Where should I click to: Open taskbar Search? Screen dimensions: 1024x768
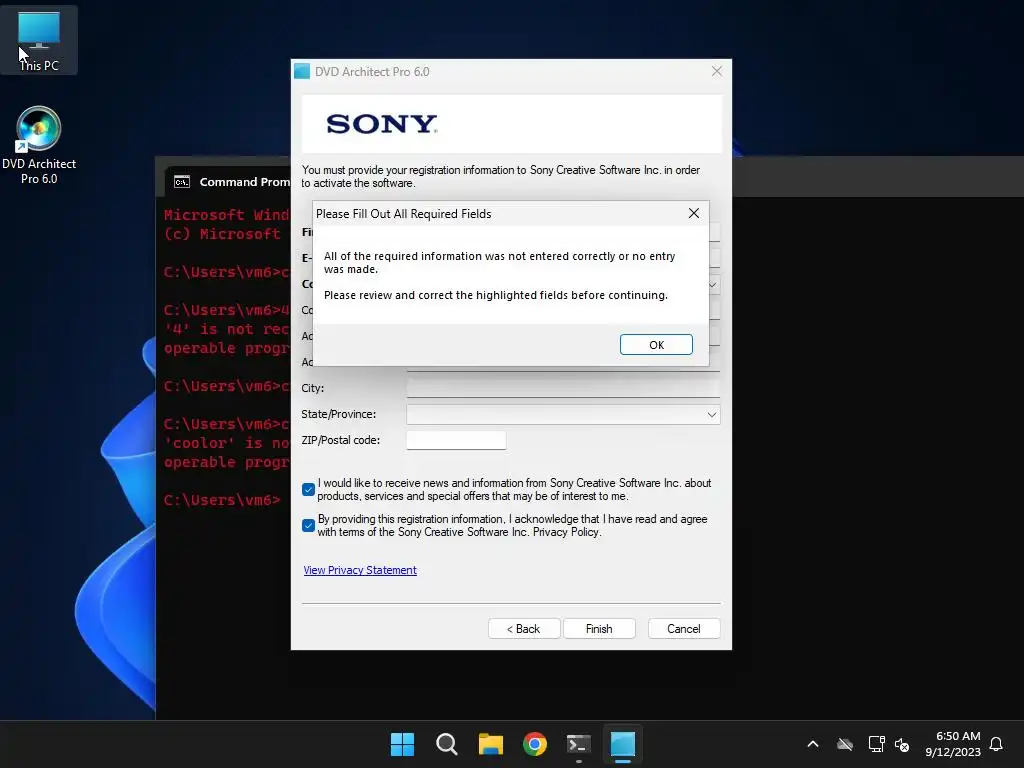(x=447, y=744)
